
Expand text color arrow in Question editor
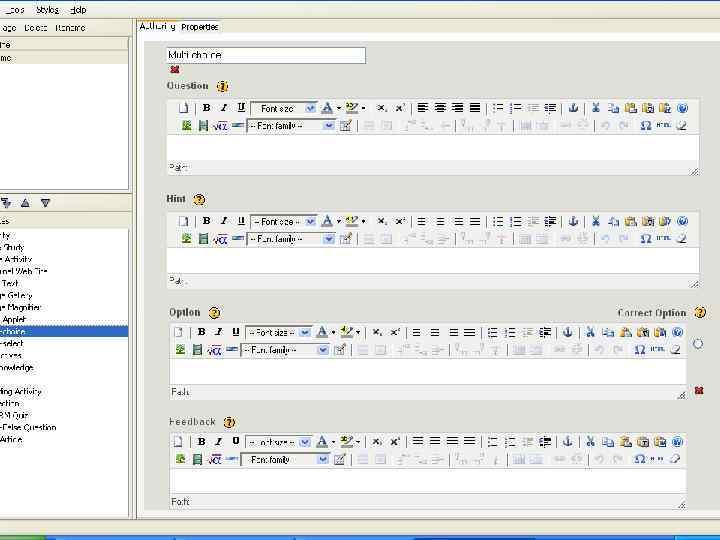pyautogui.click(x=339, y=108)
